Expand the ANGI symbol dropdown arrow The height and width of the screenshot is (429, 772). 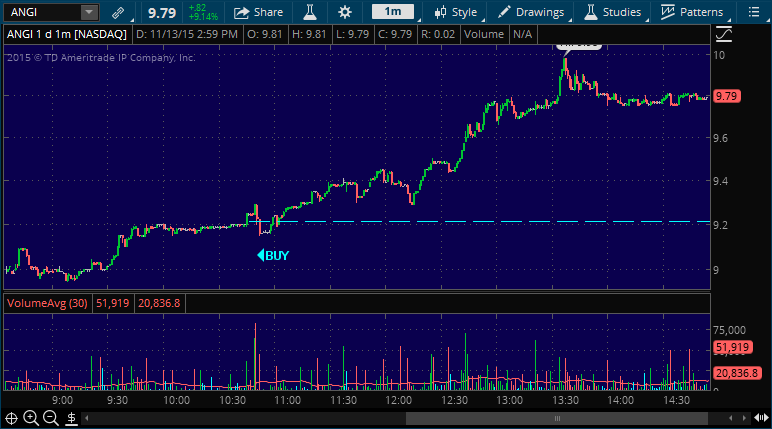[89, 12]
